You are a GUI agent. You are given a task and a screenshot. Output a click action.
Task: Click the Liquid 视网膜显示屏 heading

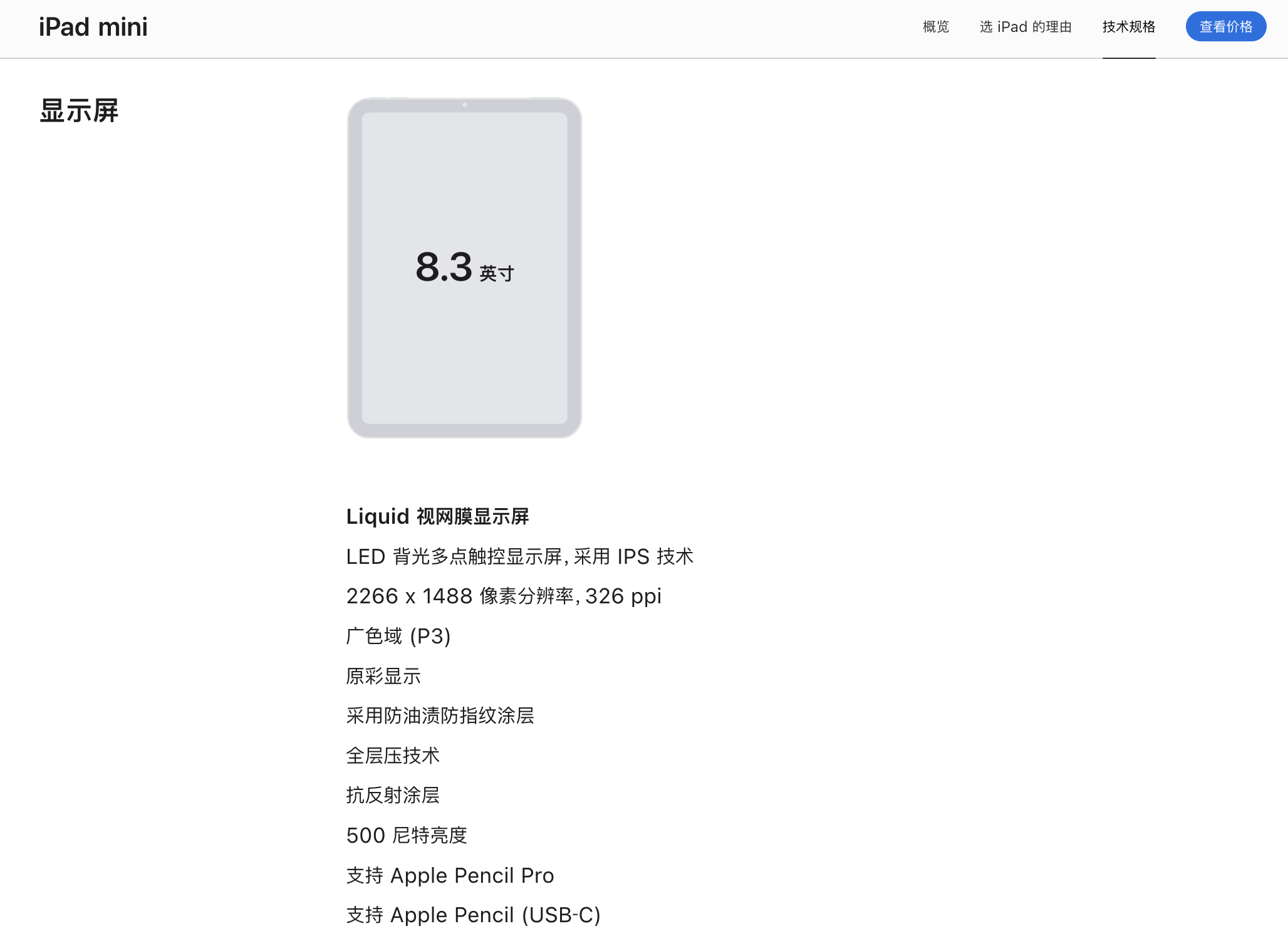(x=437, y=516)
